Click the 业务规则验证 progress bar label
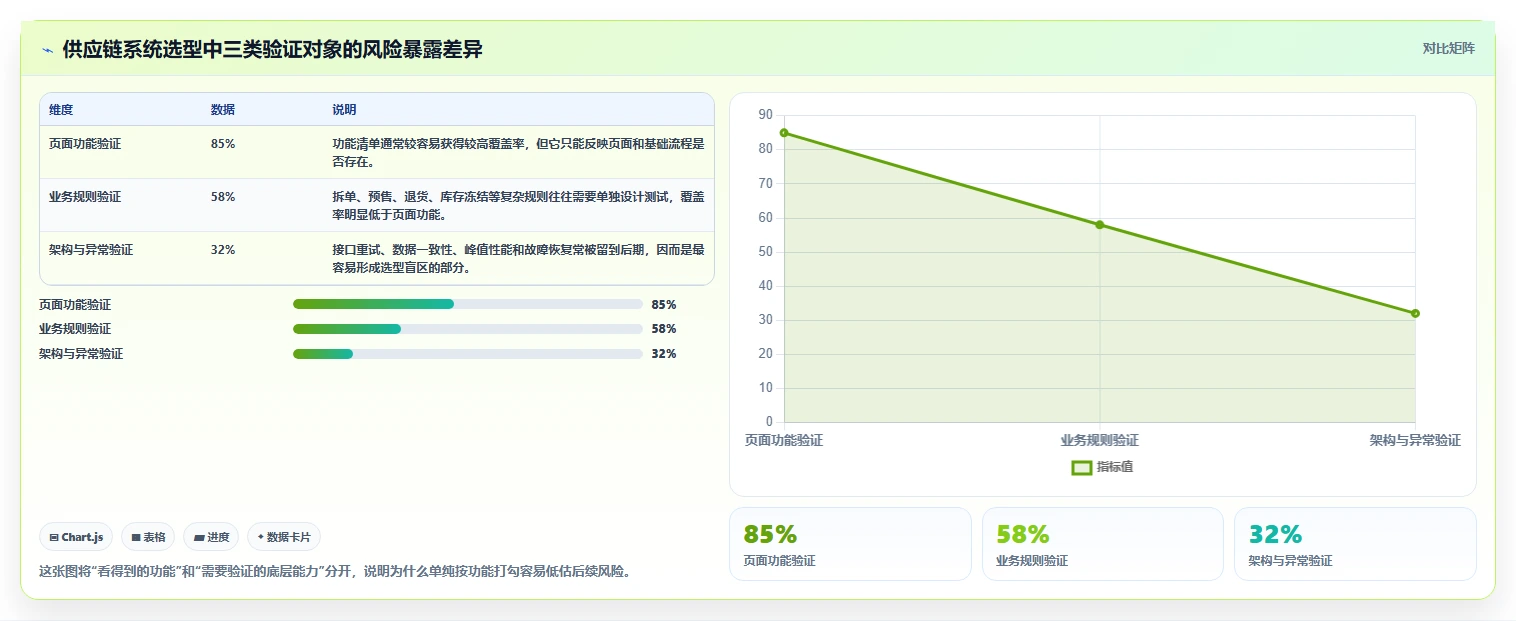The width and height of the screenshot is (1516, 621). click(x=75, y=329)
